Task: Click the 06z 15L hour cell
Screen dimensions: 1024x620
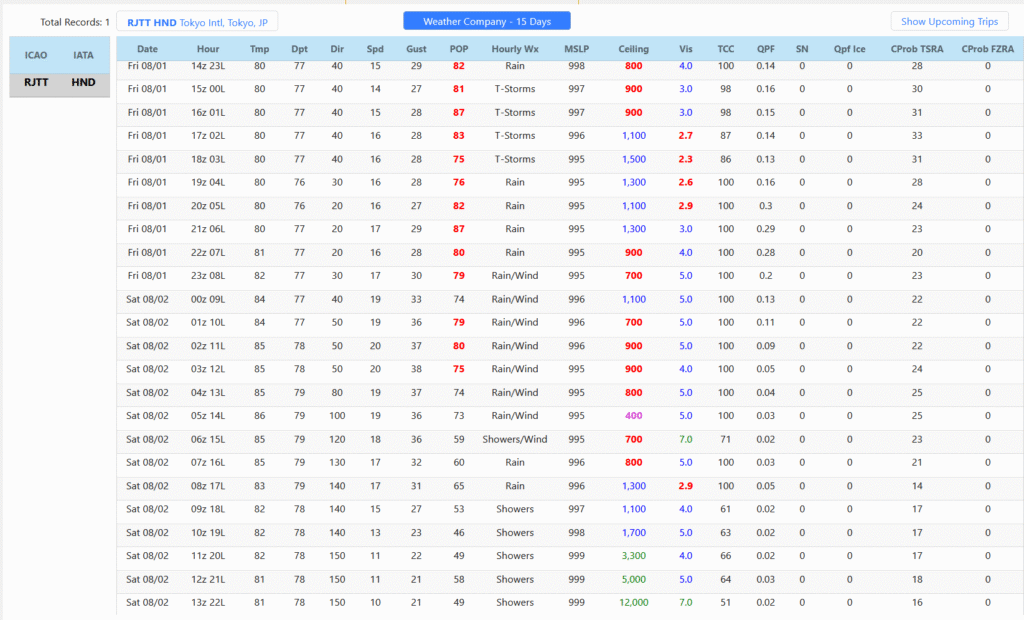Action: pos(208,440)
